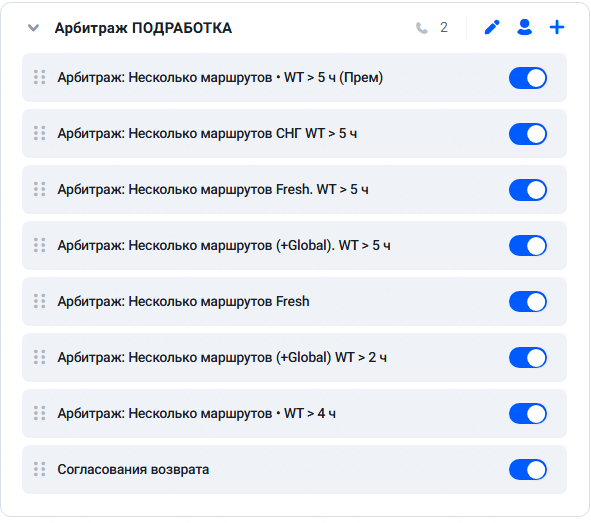This screenshot has width=591, height=523.
Task: Select 'Арбитраж: Несколько маршрутов Fresh. WT > 5 ч' text
Action: click(213, 190)
